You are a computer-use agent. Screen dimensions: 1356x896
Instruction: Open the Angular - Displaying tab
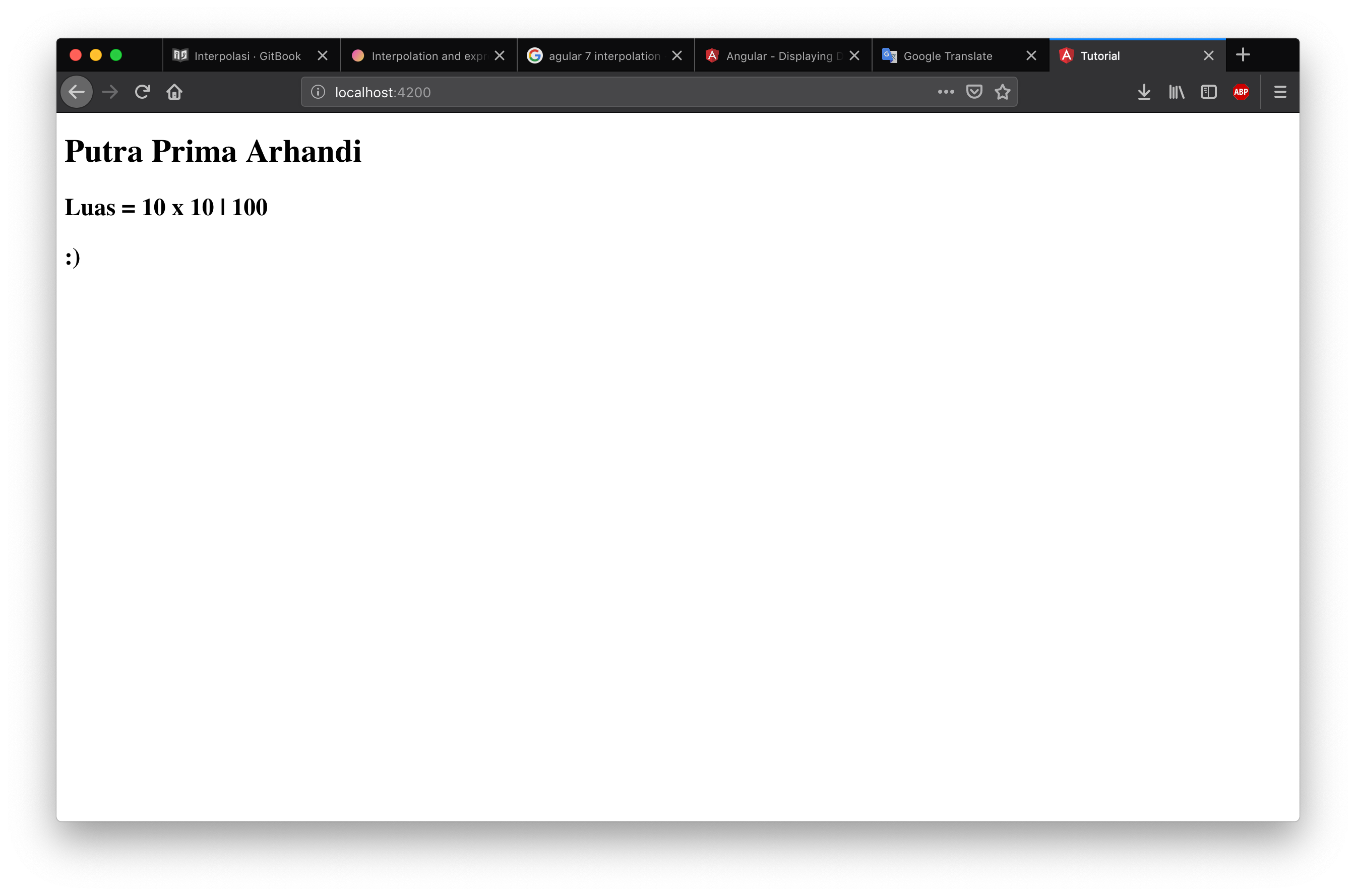point(782,55)
